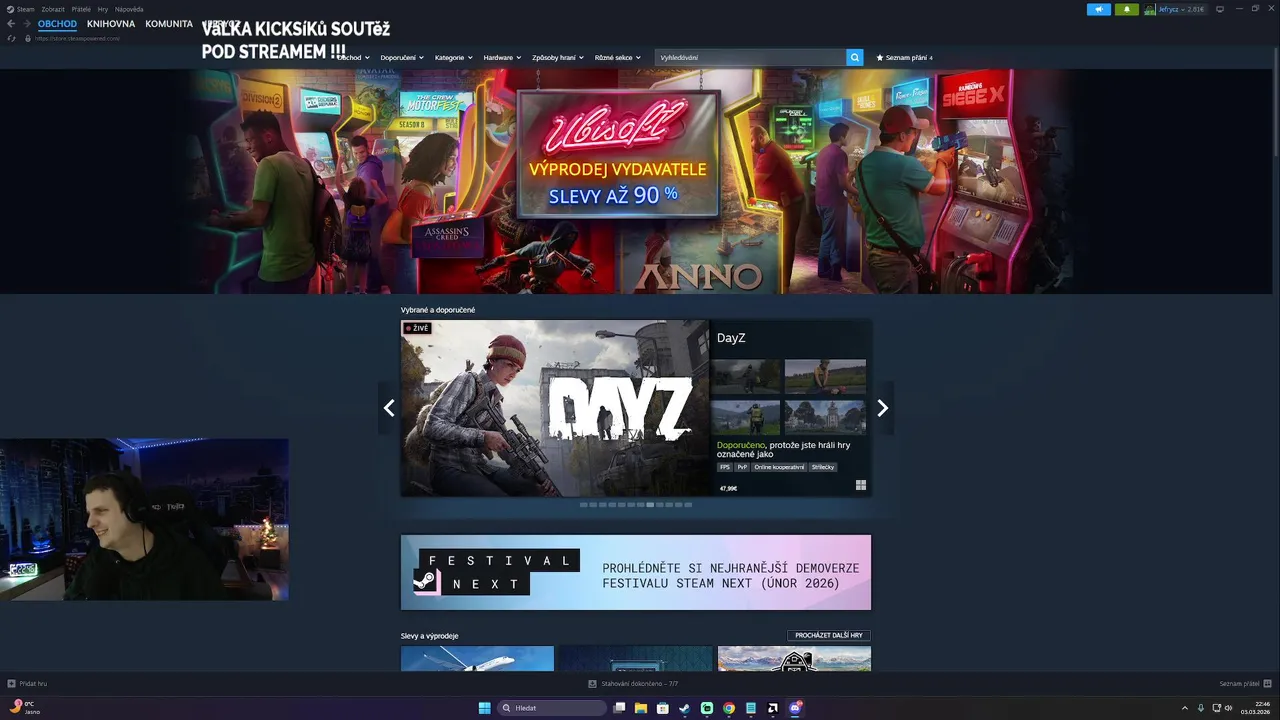Expand the Hardware dropdown
This screenshot has height=720, width=1280.
click(502, 58)
